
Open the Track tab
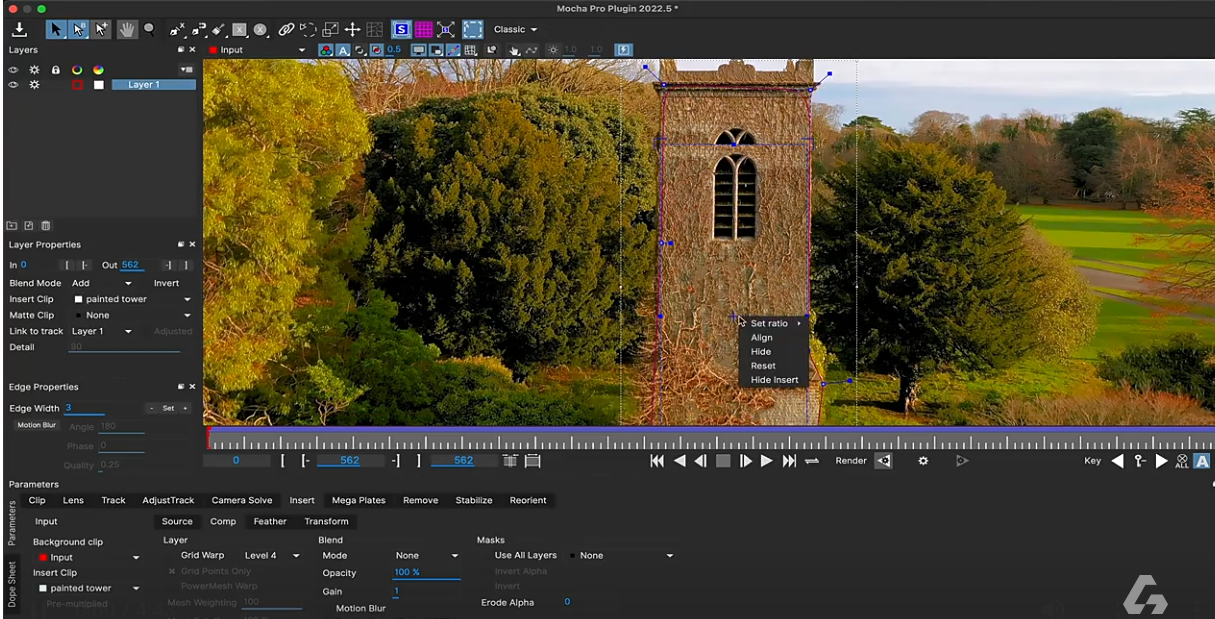click(113, 500)
